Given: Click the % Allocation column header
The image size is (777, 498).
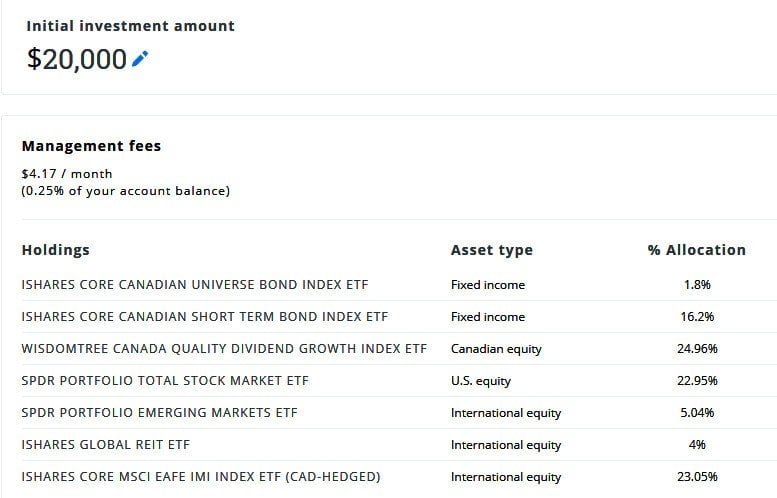Looking at the screenshot, I should [x=696, y=250].
